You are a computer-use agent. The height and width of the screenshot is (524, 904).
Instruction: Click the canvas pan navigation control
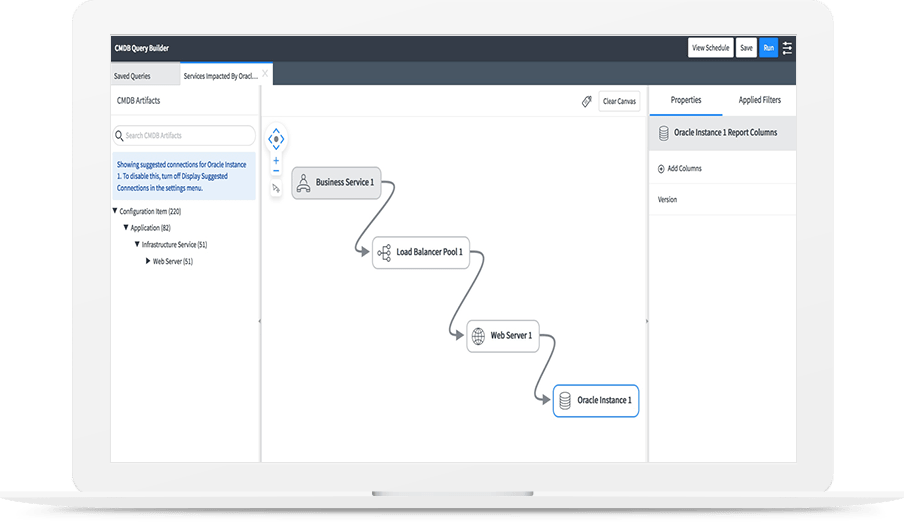click(276, 139)
